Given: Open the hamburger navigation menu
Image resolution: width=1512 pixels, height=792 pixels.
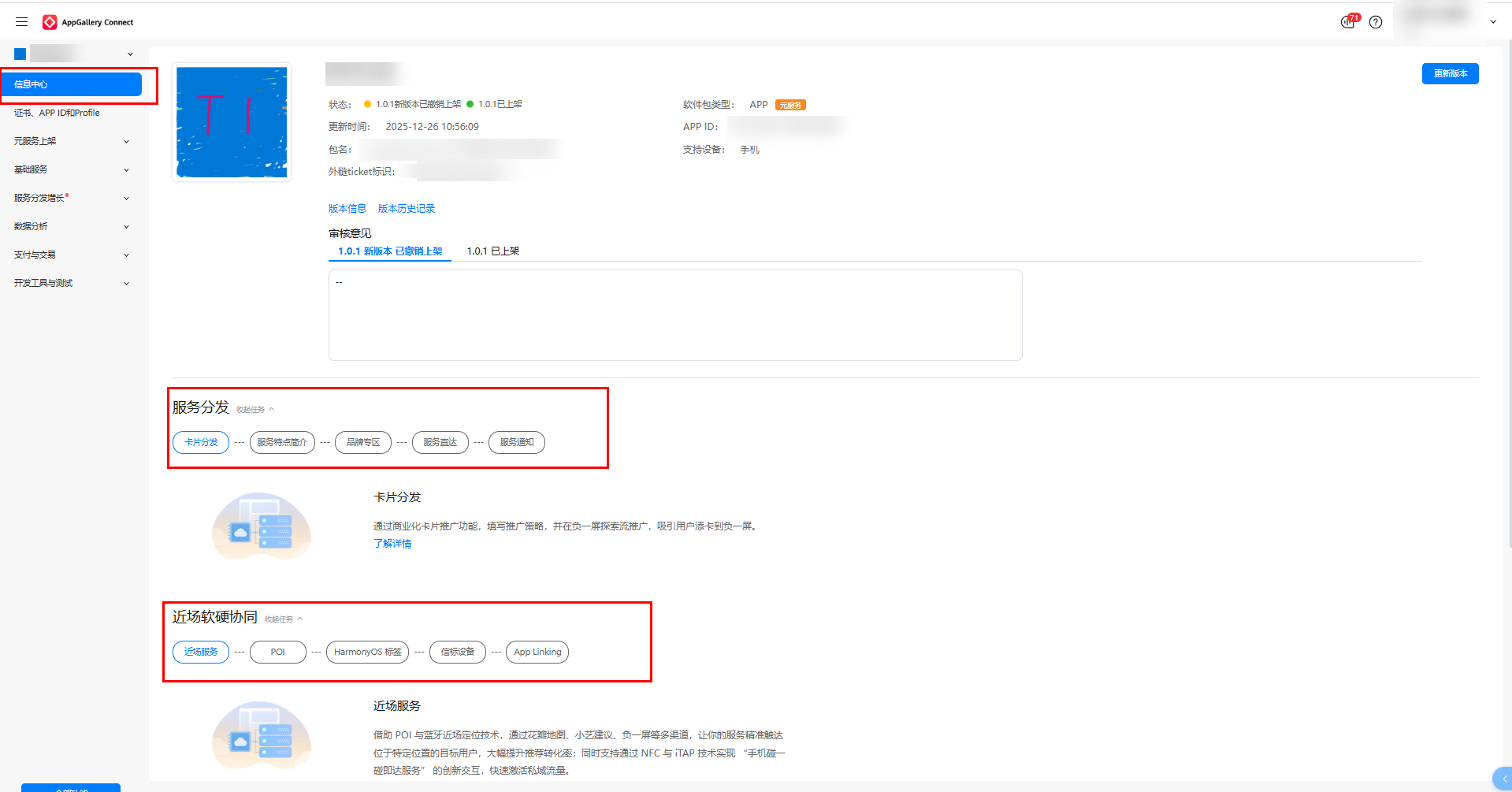Looking at the screenshot, I should [x=21, y=21].
